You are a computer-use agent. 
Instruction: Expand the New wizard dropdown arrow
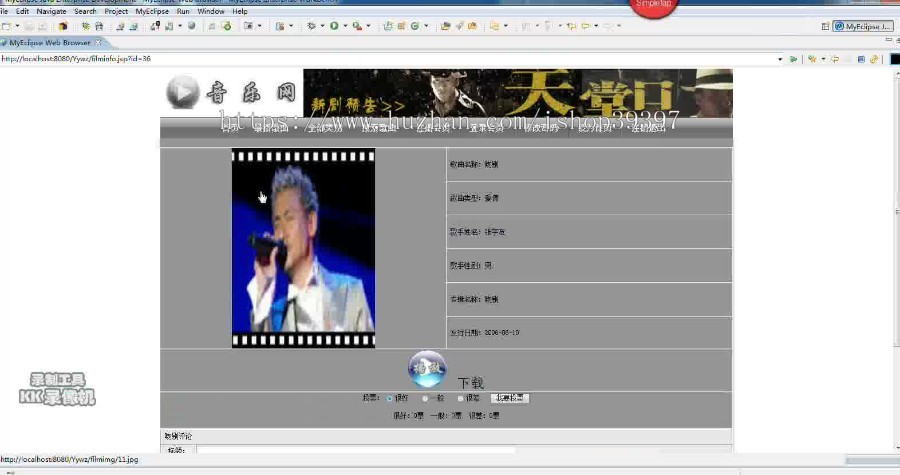pyautogui.click(x=17, y=26)
